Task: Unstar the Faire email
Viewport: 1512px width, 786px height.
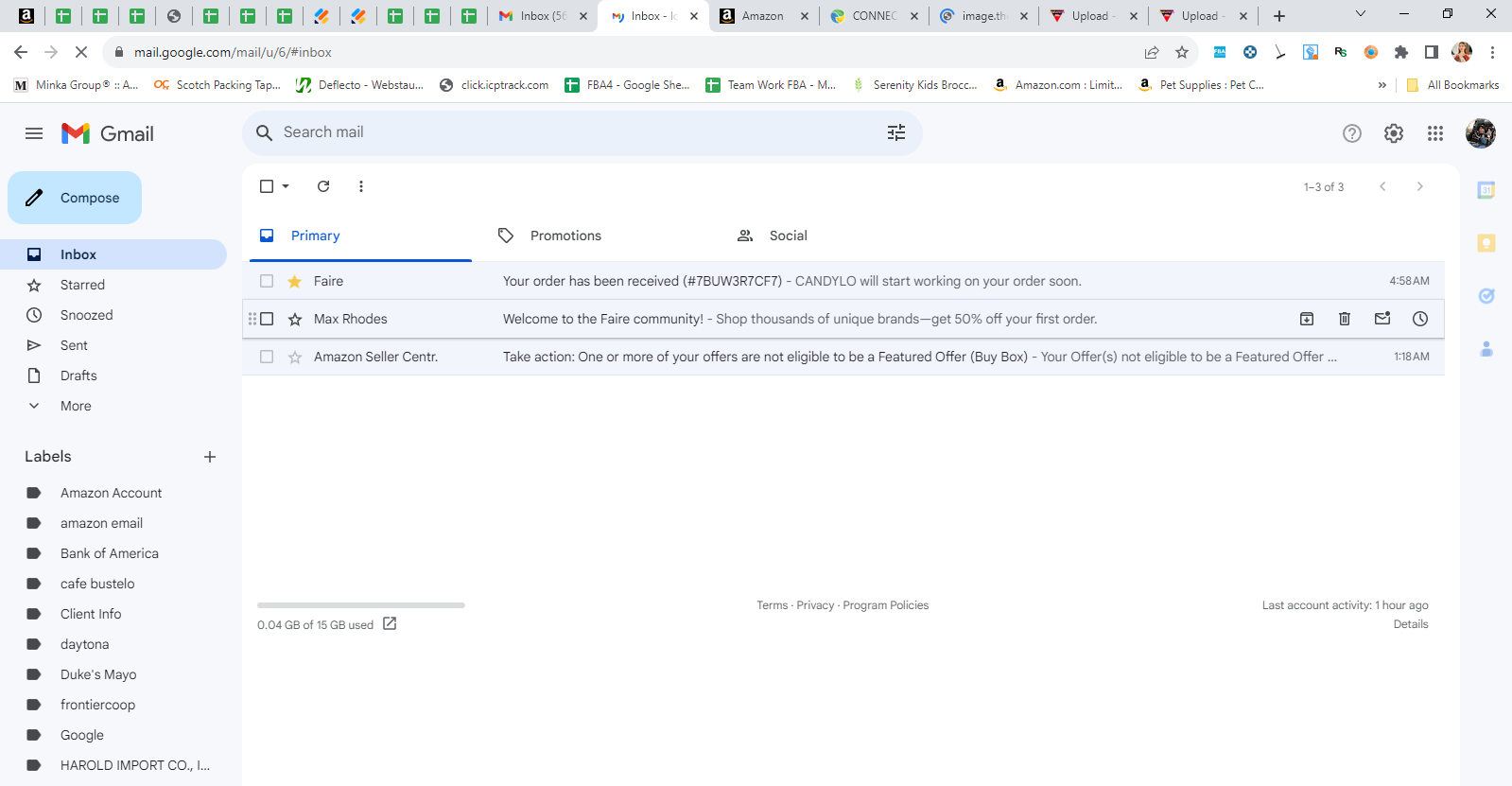Action: coord(295,281)
